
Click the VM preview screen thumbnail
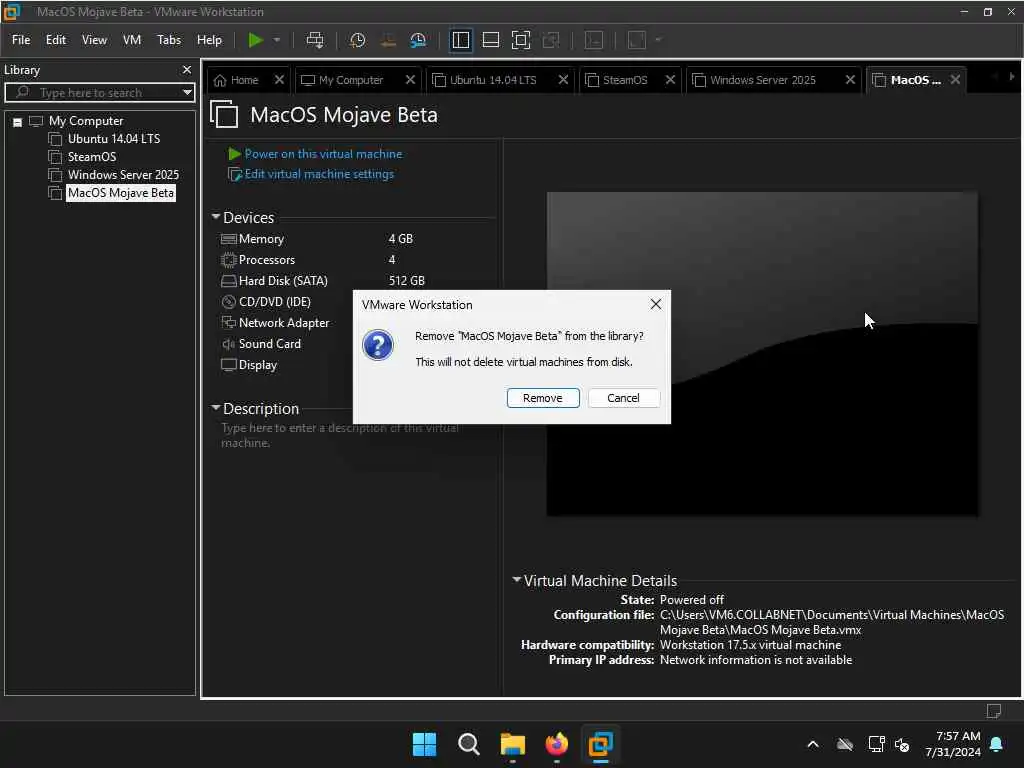pos(762,353)
